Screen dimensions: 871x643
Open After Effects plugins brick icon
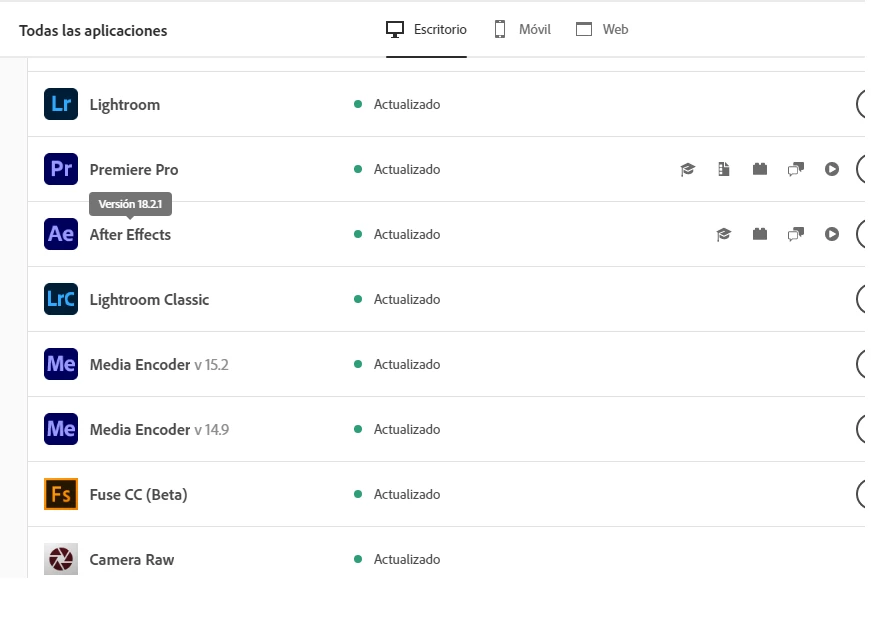coord(760,234)
